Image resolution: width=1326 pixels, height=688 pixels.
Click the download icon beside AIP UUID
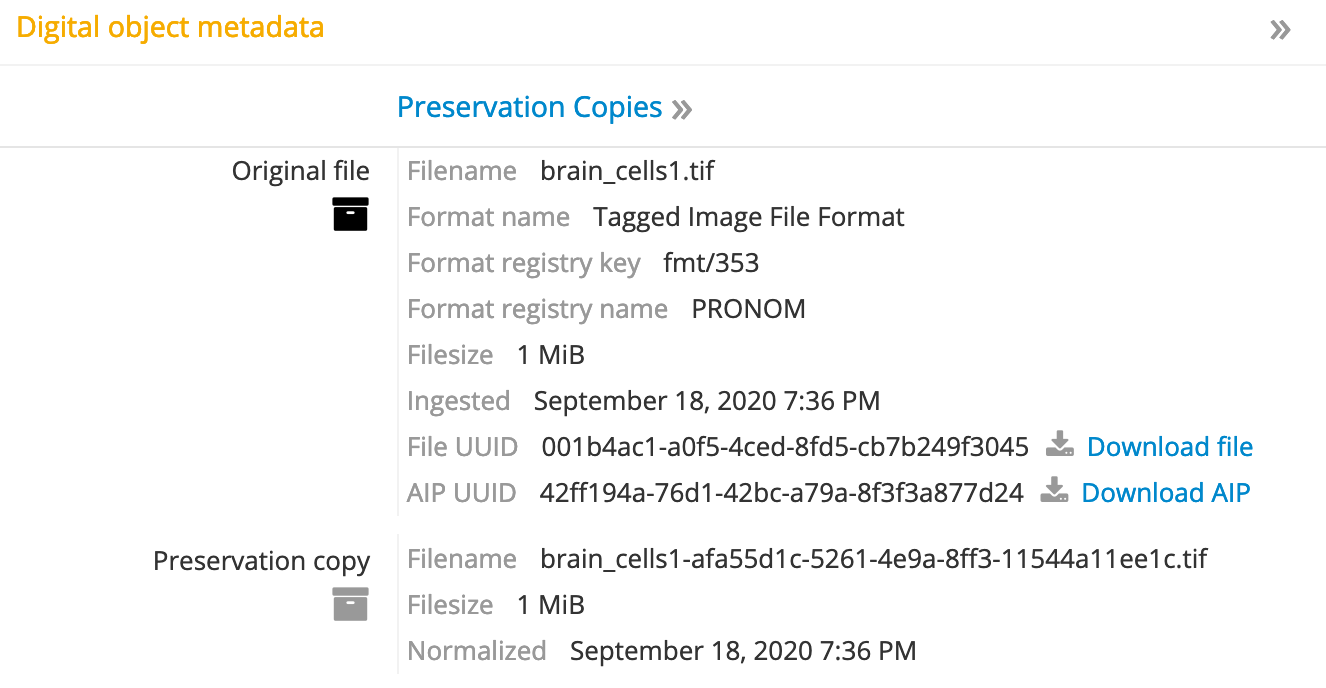point(1054,492)
